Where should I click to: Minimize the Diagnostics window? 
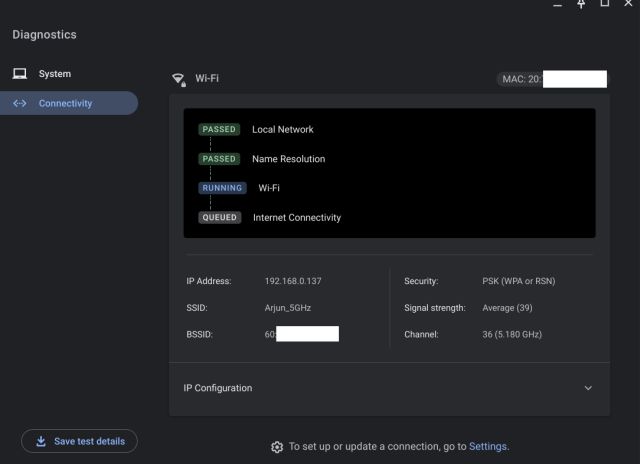[x=558, y=4]
